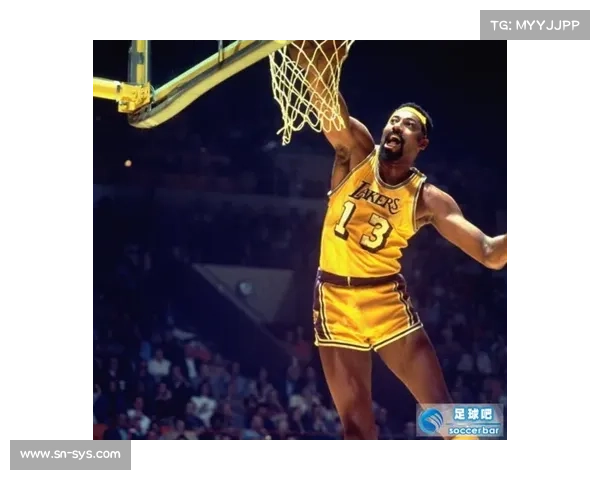Click the player's face

click(x=400, y=137)
